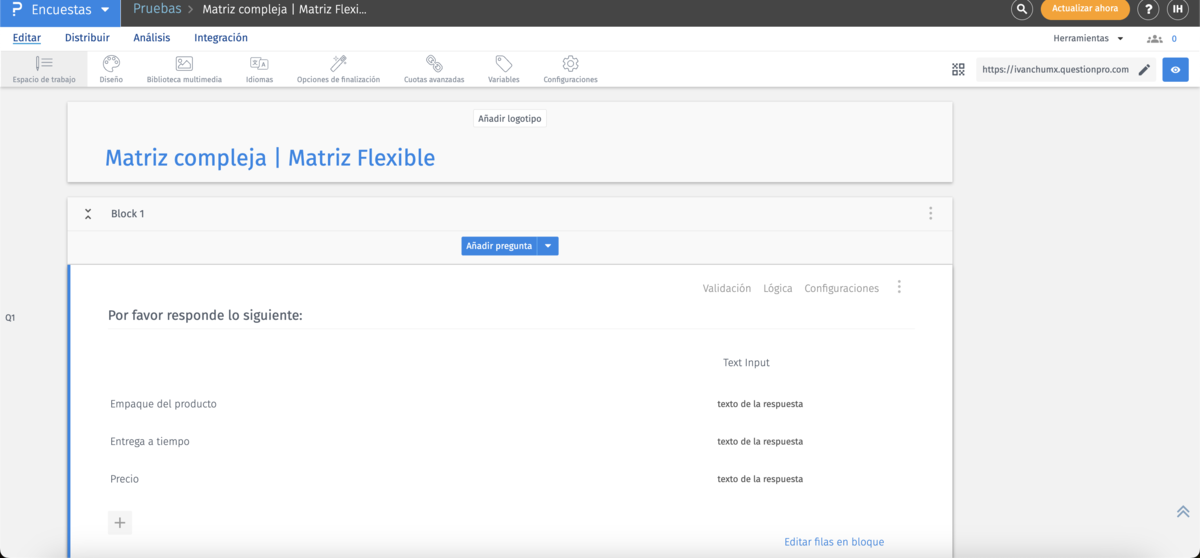Preview survey with the eye button
The width and height of the screenshot is (1200, 558).
pyautogui.click(x=1175, y=70)
